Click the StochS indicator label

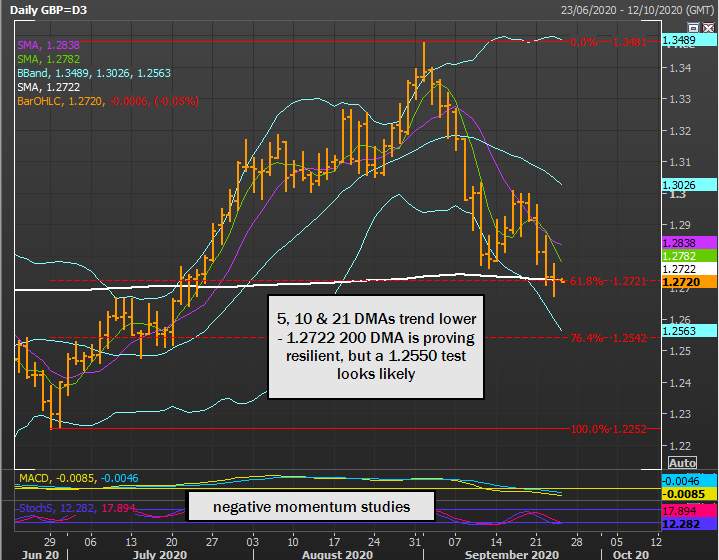point(76,508)
